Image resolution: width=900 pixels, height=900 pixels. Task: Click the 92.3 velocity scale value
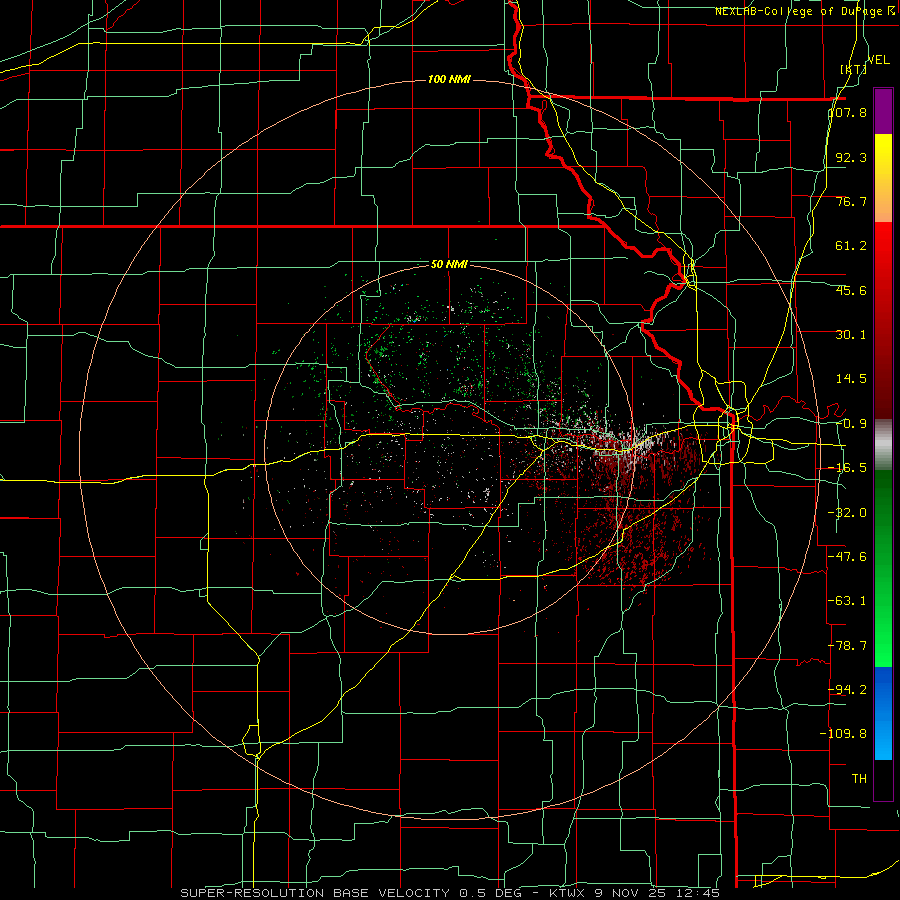851,157
